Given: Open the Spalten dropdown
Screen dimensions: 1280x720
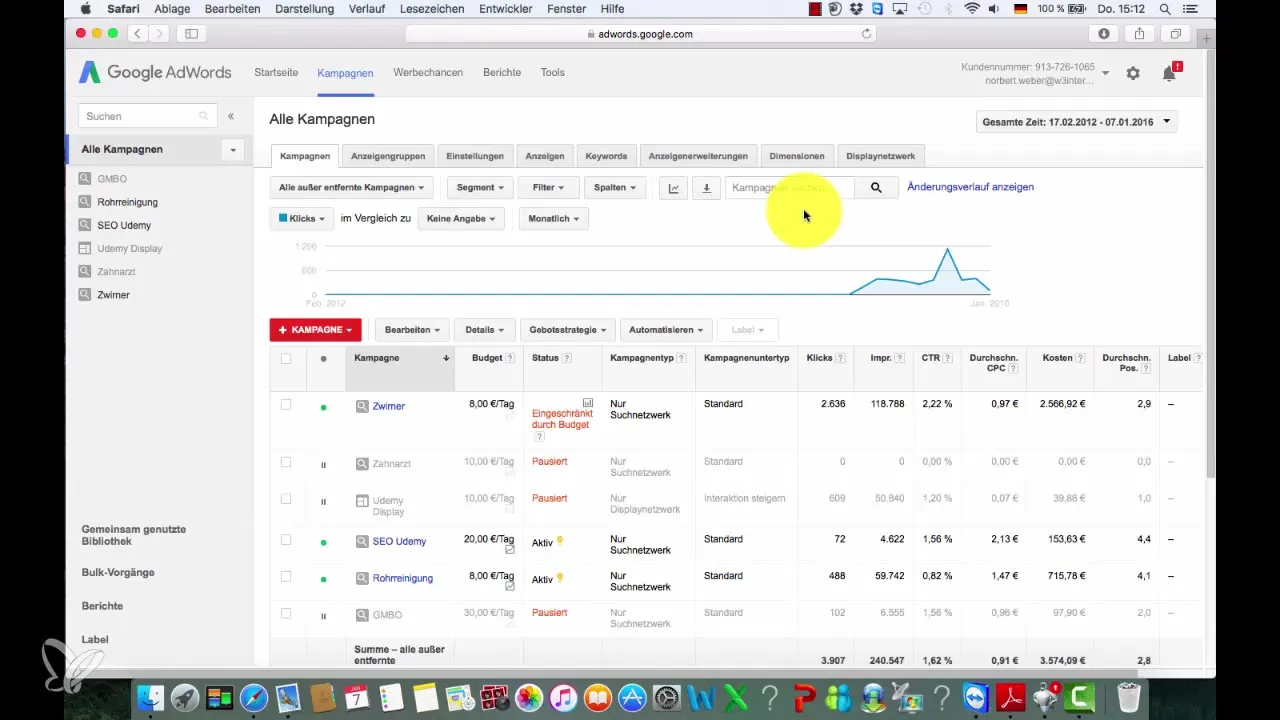Looking at the screenshot, I should [x=615, y=187].
